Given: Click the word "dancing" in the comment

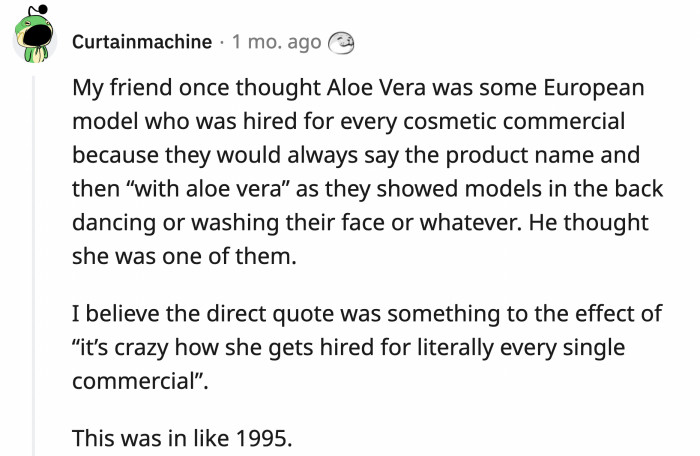Looking at the screenshot, I should pos(105,223).
